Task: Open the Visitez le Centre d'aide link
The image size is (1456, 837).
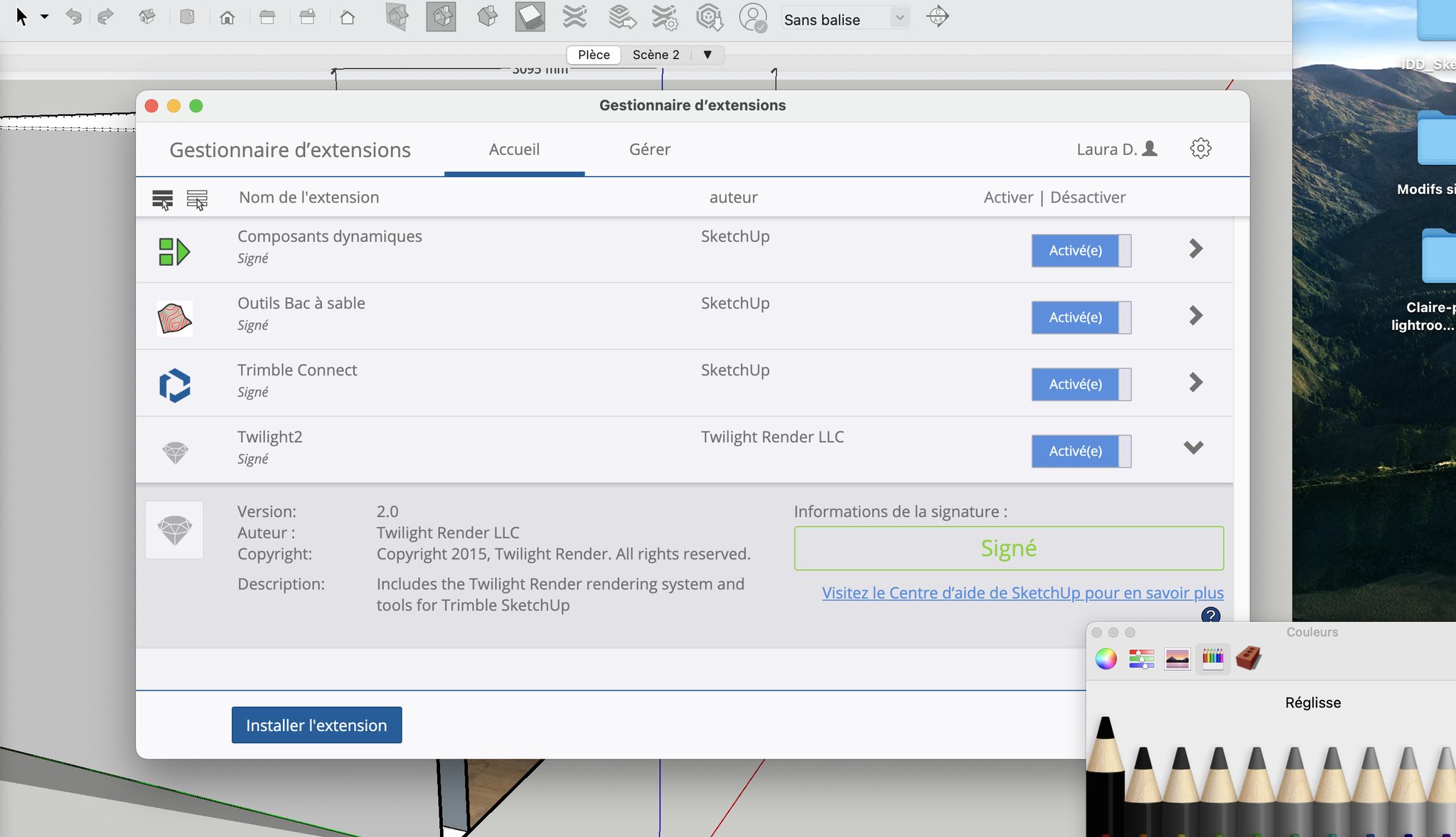Action: point(1023,592)
